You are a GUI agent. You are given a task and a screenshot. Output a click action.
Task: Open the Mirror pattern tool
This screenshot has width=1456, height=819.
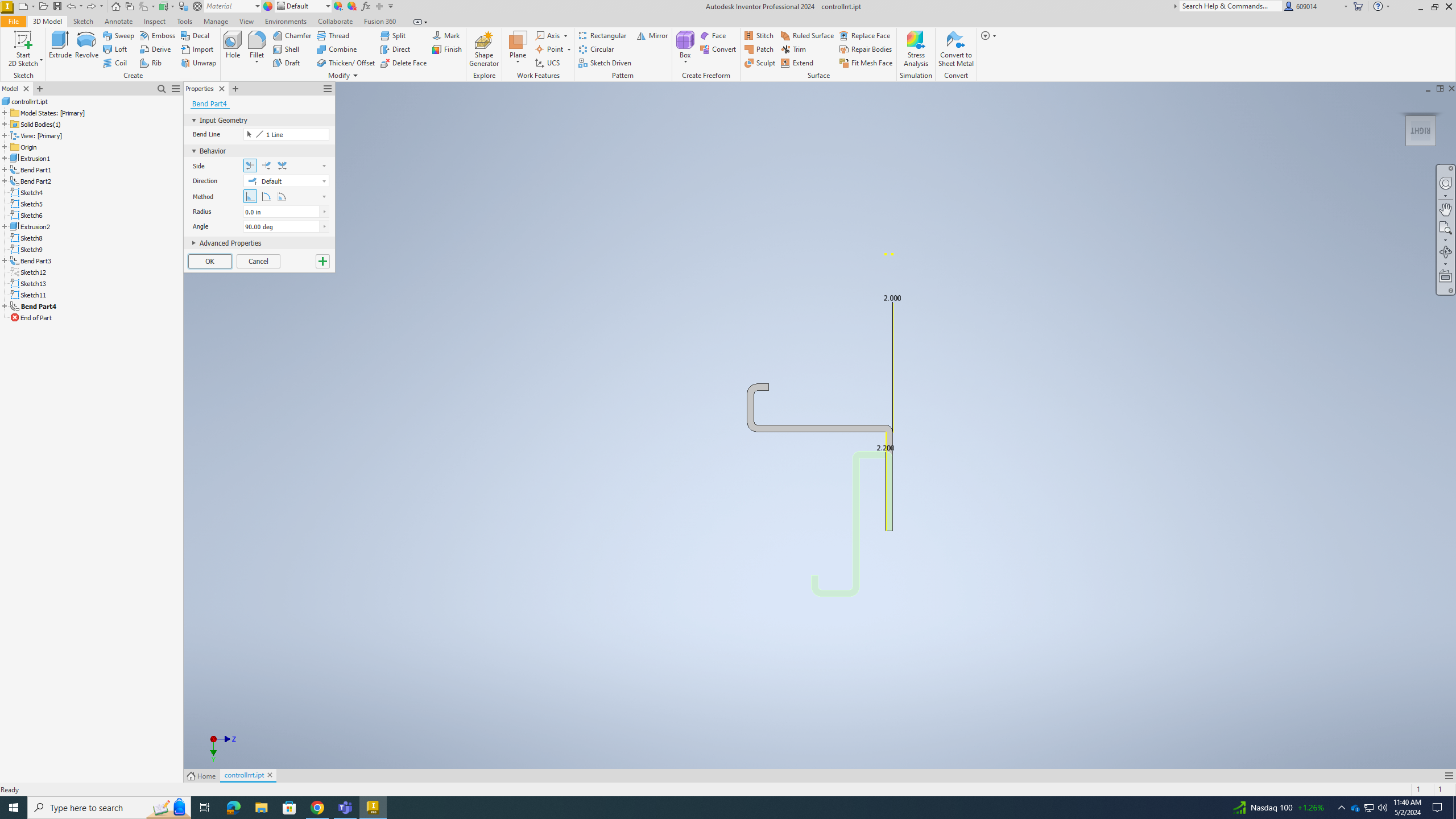tap(652, 35)
